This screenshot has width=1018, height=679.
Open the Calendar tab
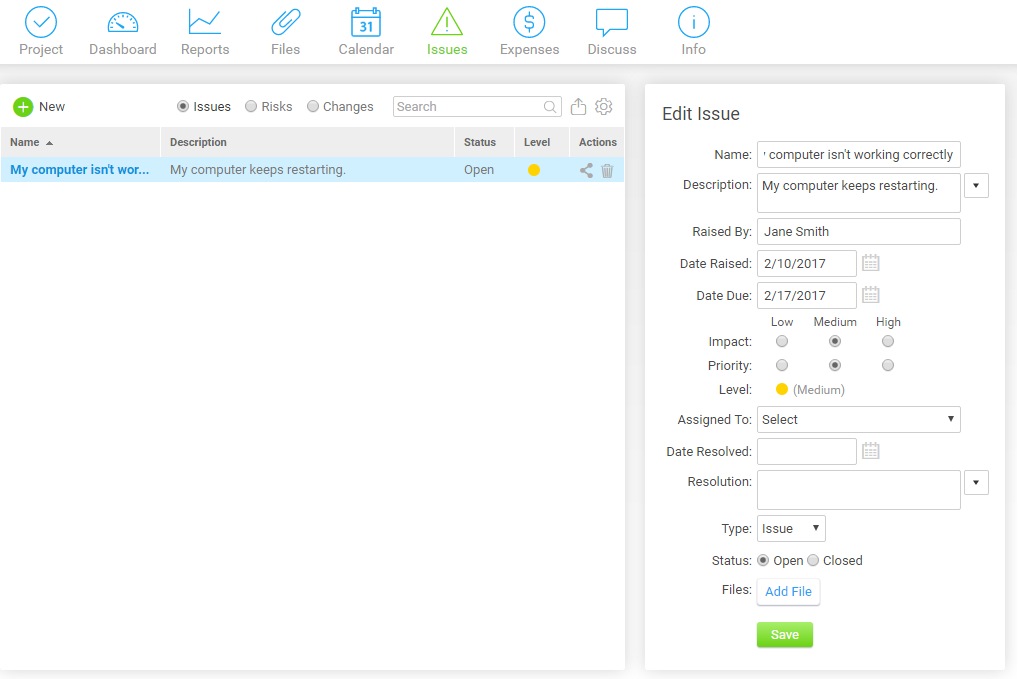pyautogui.click(x=366, y=32)
